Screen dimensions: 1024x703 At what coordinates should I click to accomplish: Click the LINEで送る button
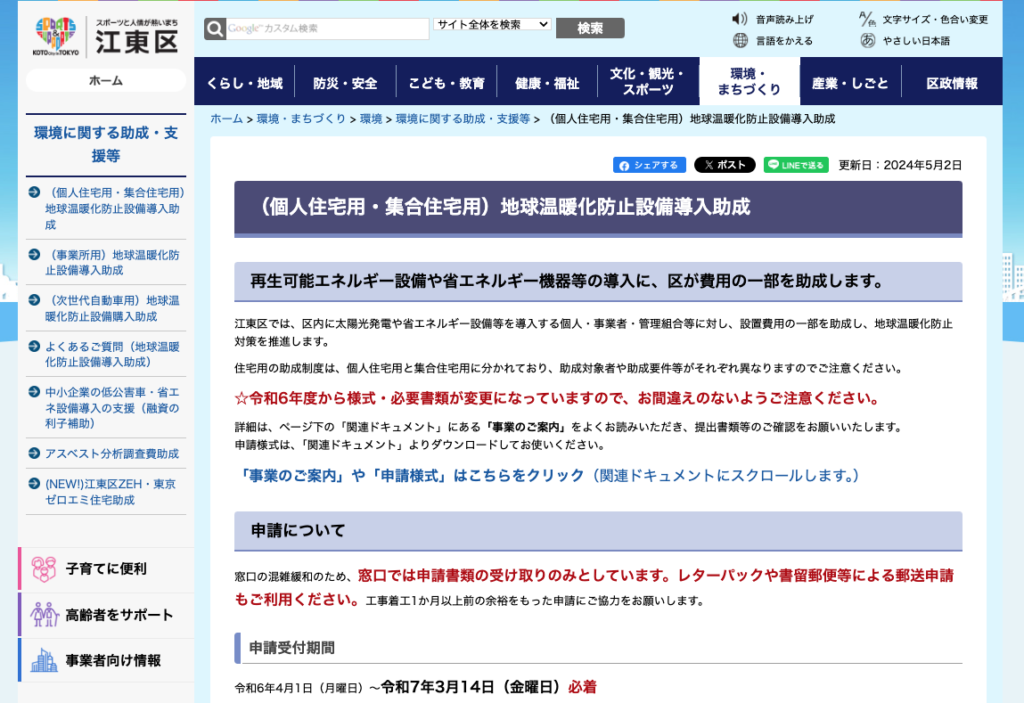tap(796, 165)
